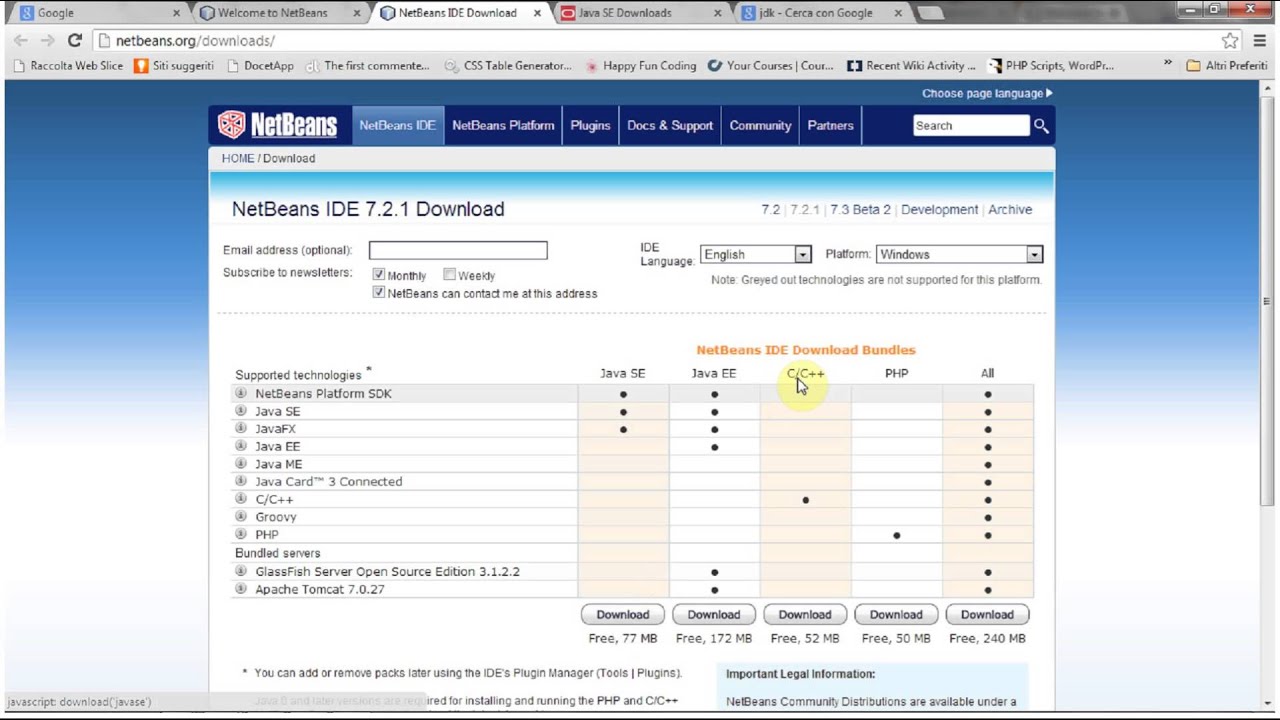Screen dimensions: 1280x720
Task: Toggle the Weekly newsletter checkbox
Action: (x=449, y=274)
